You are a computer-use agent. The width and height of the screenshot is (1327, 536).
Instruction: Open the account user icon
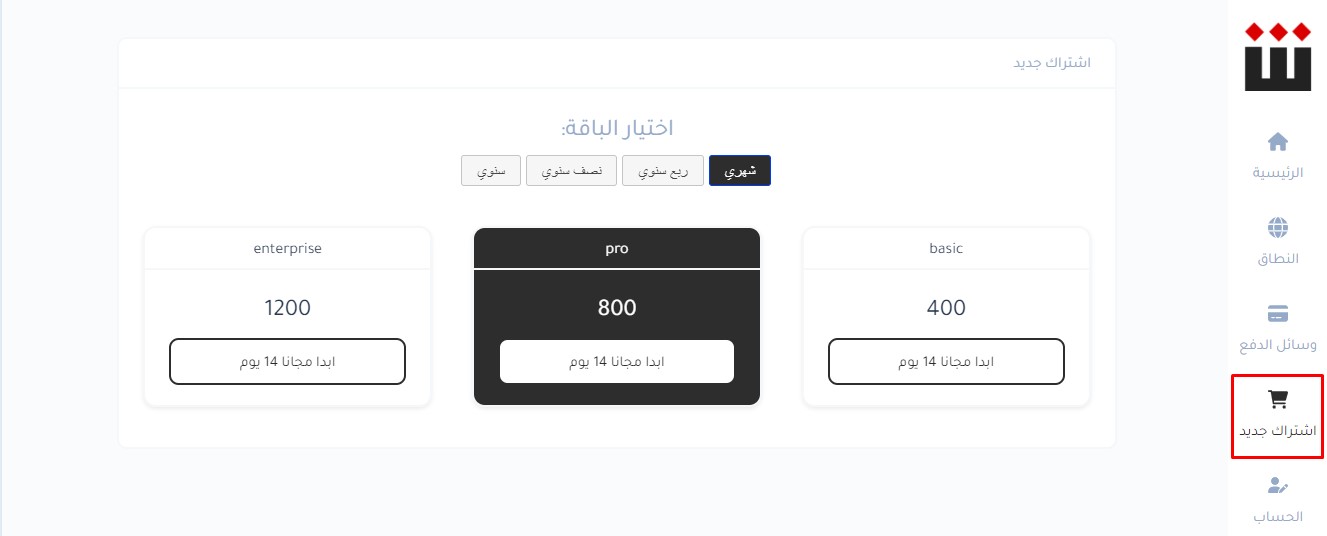coord(1277,486)
